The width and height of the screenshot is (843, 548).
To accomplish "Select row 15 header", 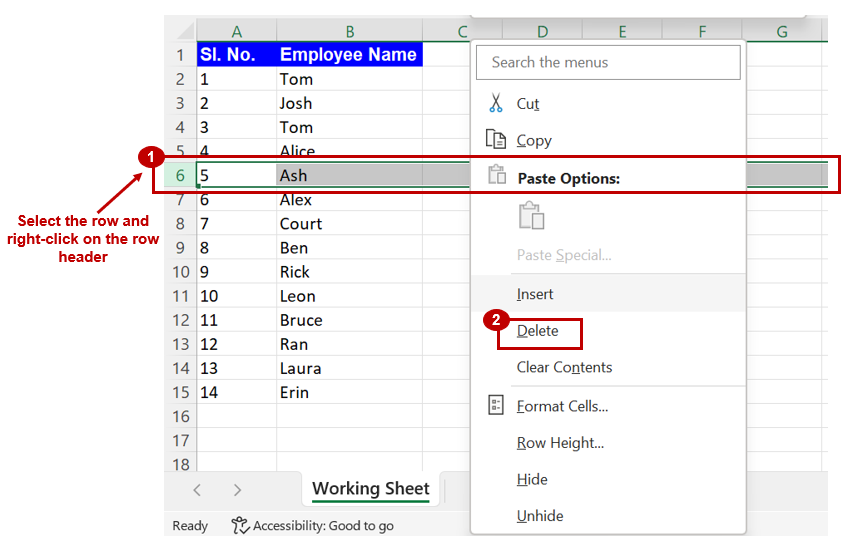I will (180, 392).
